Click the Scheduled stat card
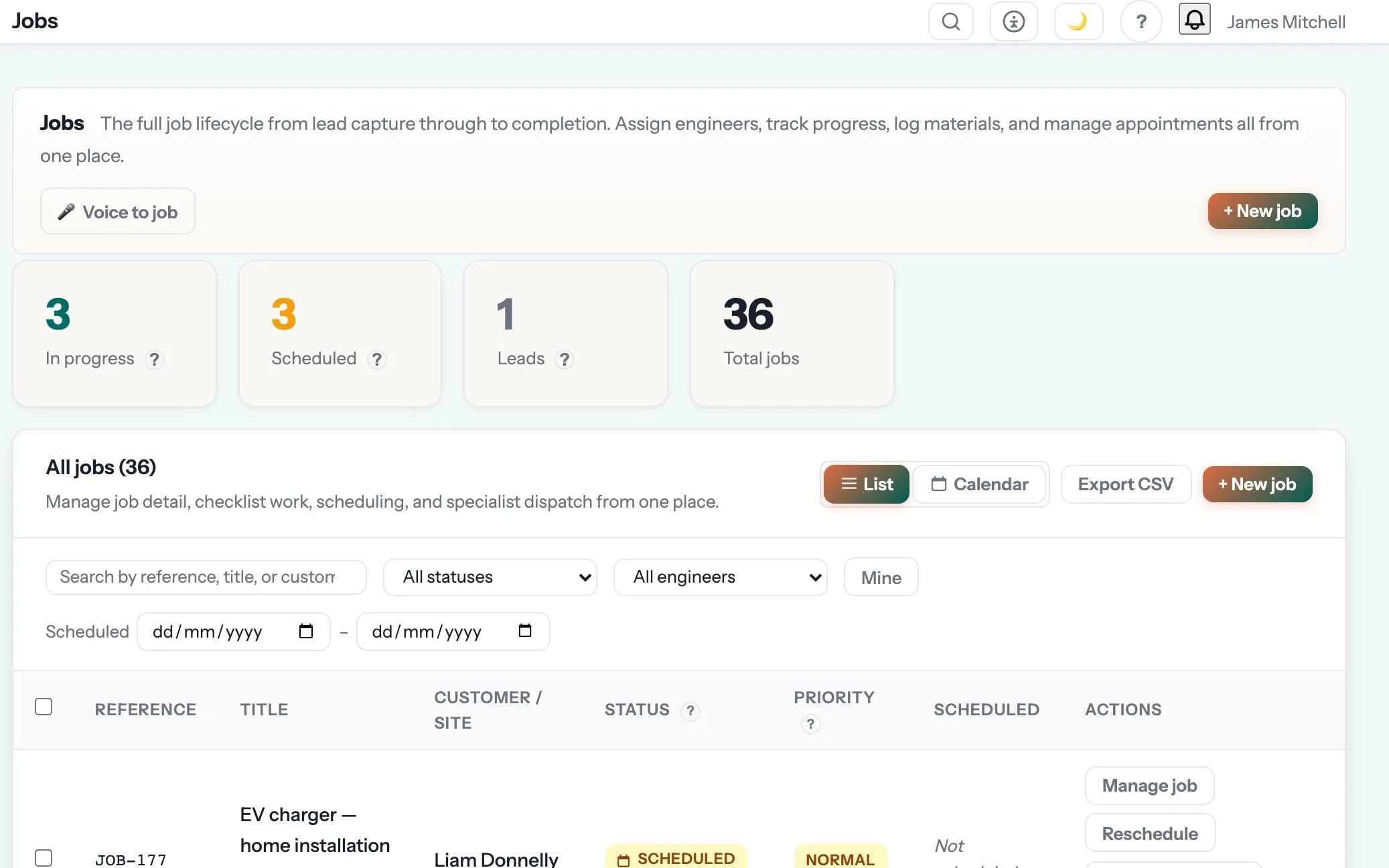Image resolution: width=1389 pixels, height=868 pixels. [340, 334]
